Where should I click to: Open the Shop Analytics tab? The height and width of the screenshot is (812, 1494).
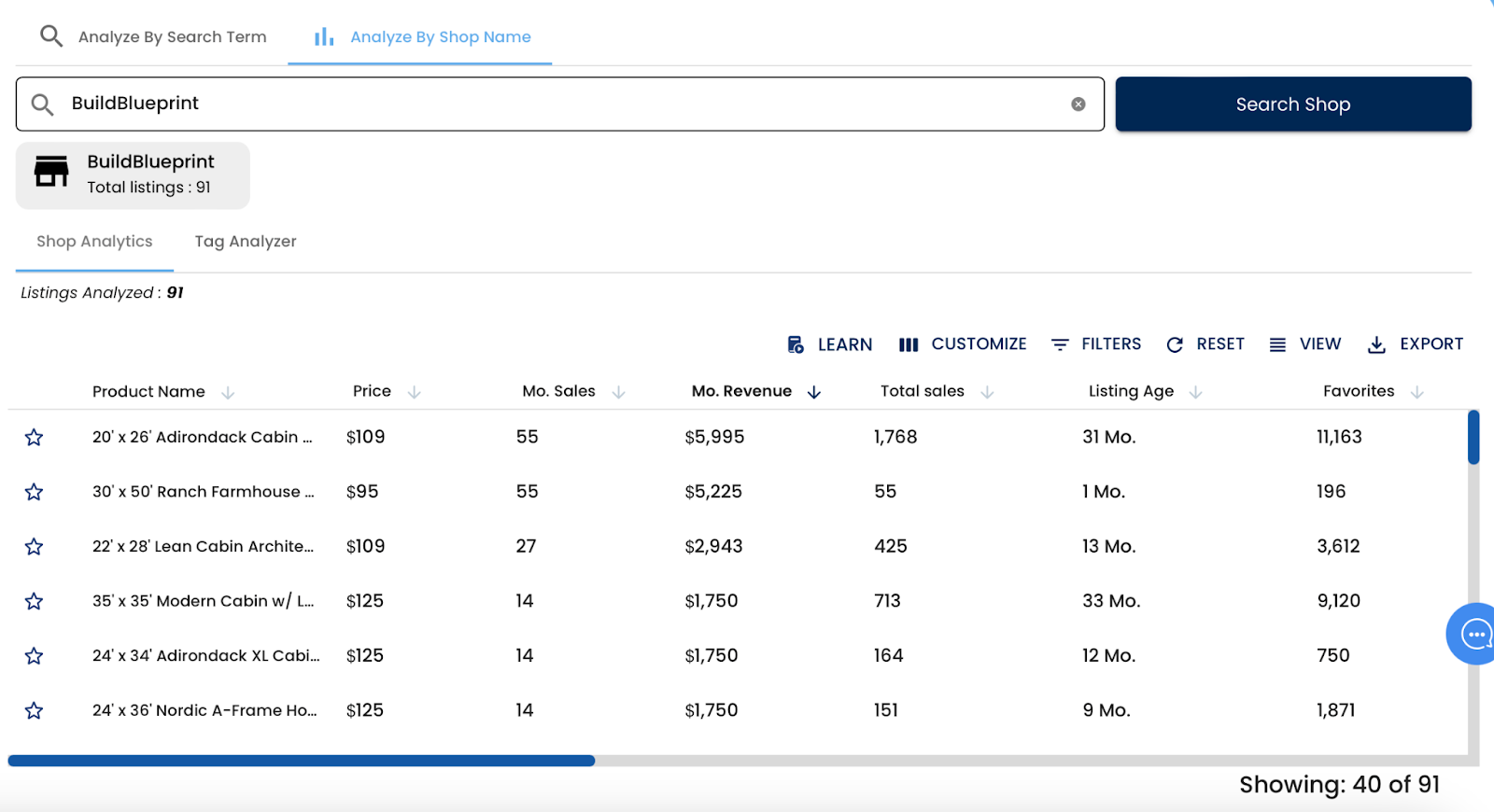[94, 242]
